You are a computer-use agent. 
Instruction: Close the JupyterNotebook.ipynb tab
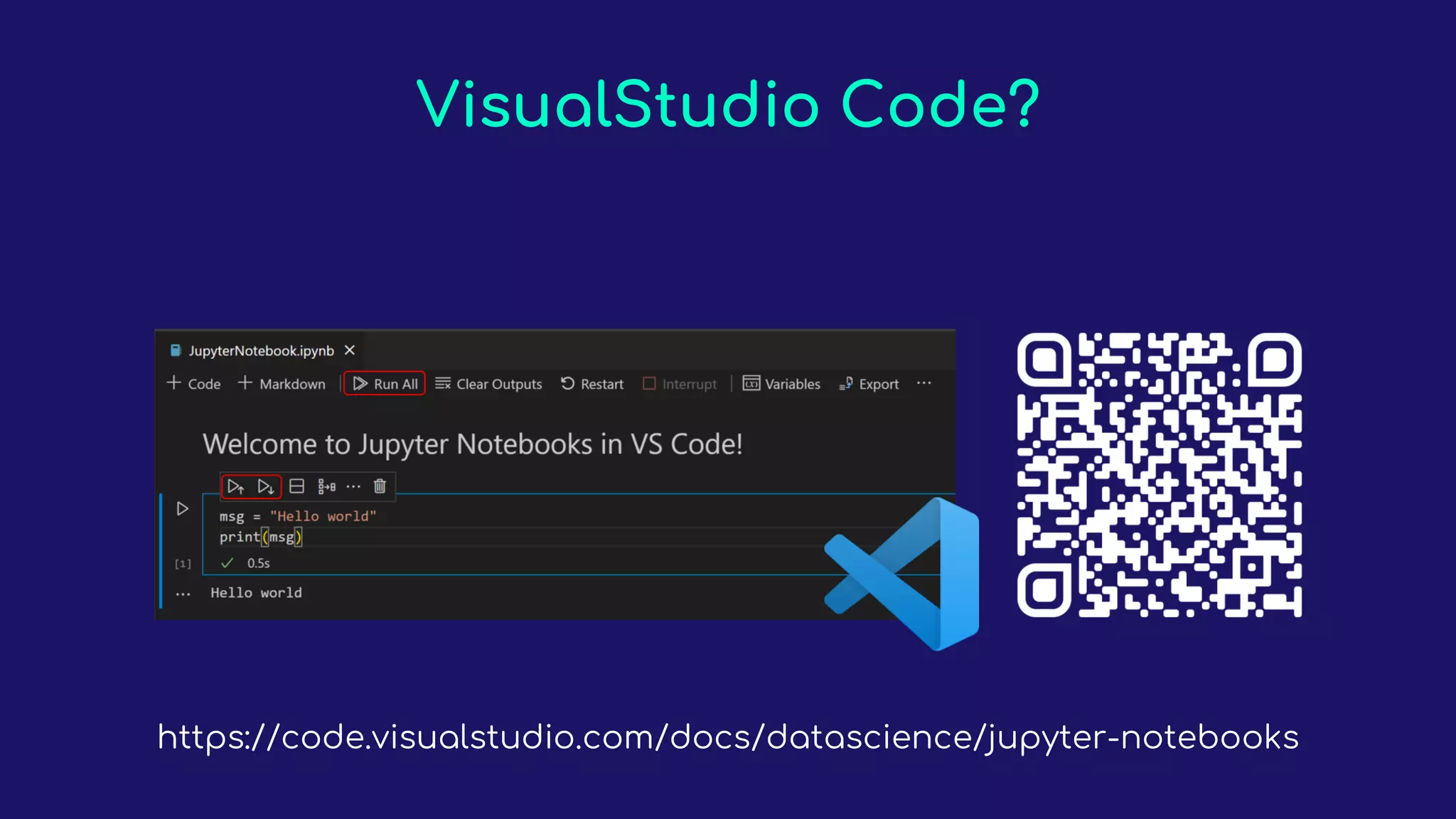pyautogui.click(x=349, y=350)
